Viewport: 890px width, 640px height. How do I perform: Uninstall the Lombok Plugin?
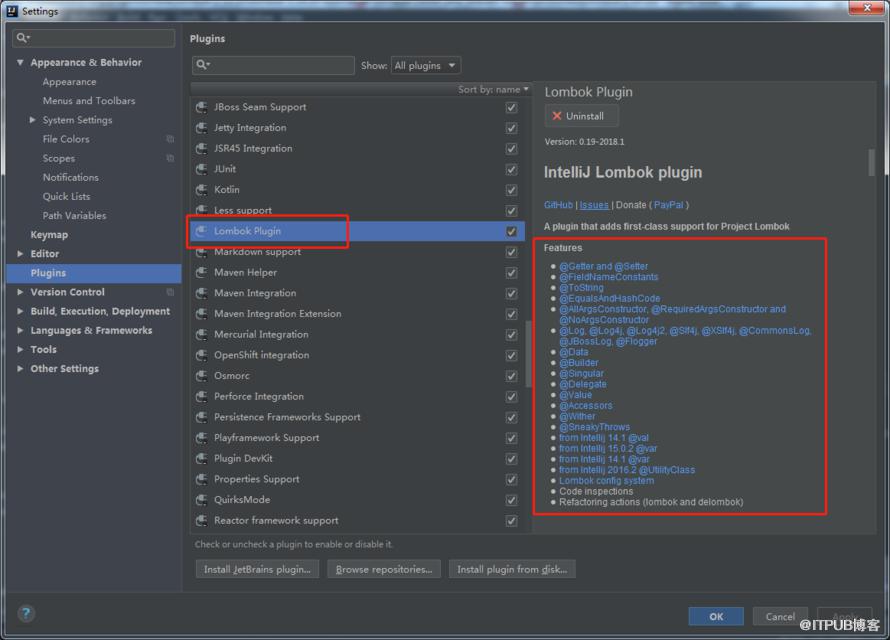(x=581, y=116)
